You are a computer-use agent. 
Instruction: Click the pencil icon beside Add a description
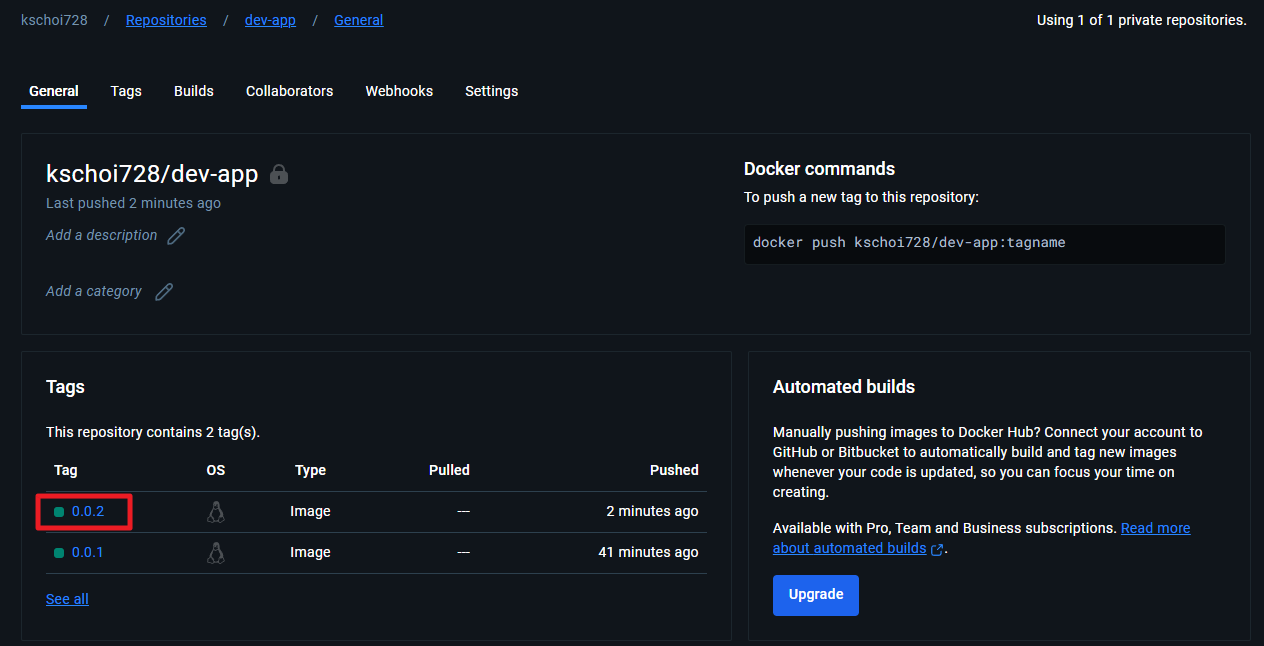176,236
